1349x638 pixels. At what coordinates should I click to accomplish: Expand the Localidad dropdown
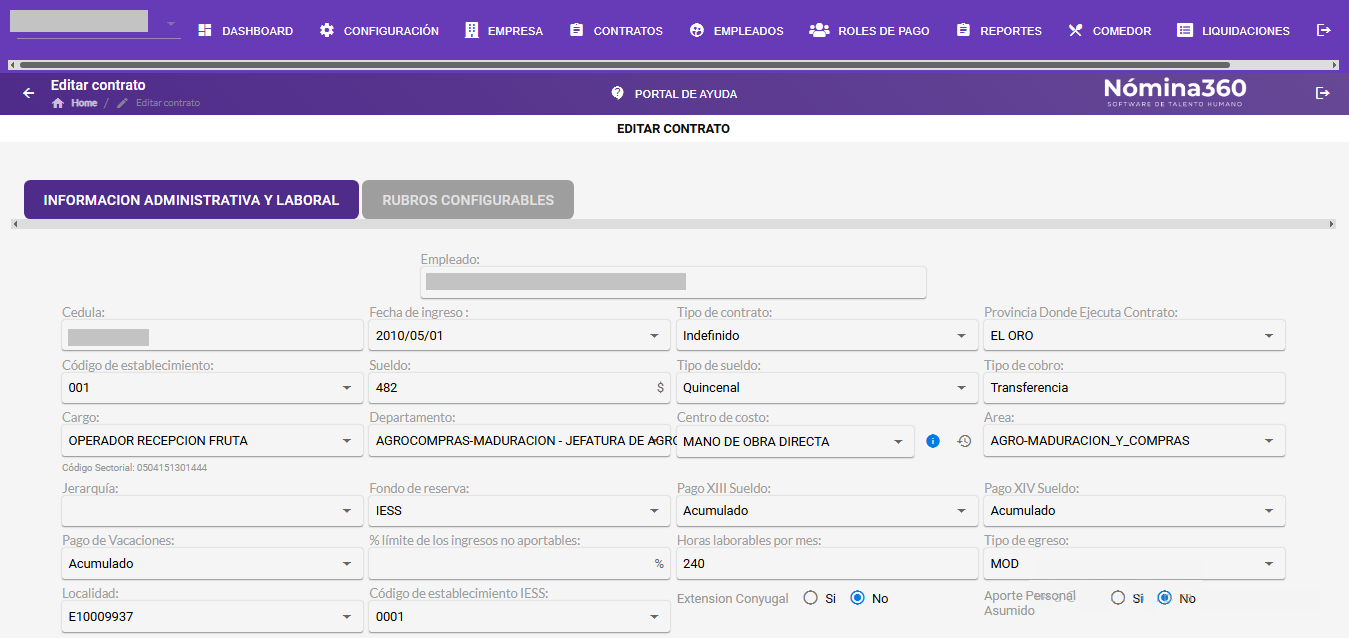[347, 617]
